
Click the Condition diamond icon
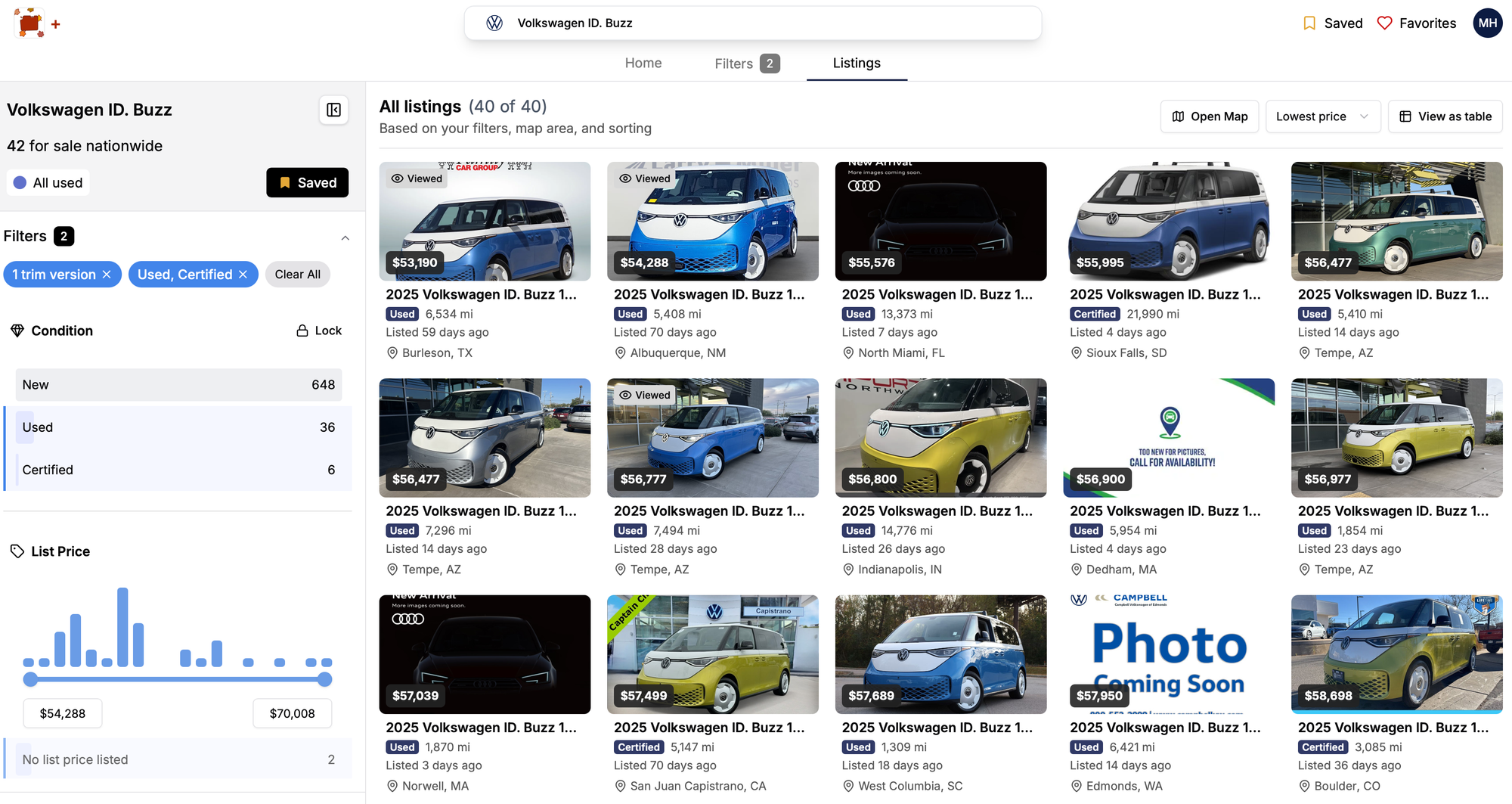pyautogui.click(x=17, y=331)
